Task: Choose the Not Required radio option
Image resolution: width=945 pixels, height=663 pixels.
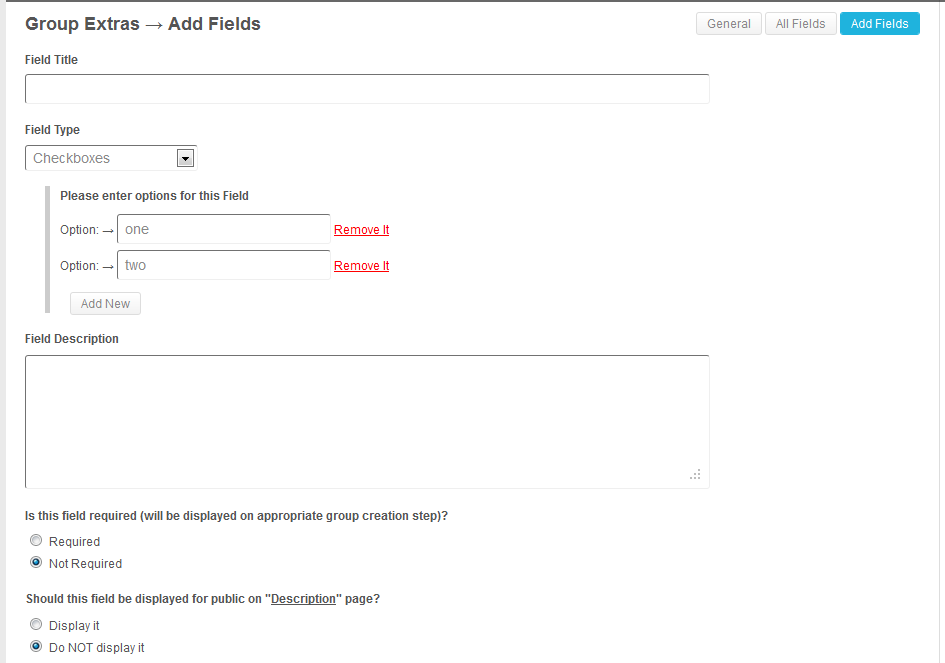Action: coord(36,563)
